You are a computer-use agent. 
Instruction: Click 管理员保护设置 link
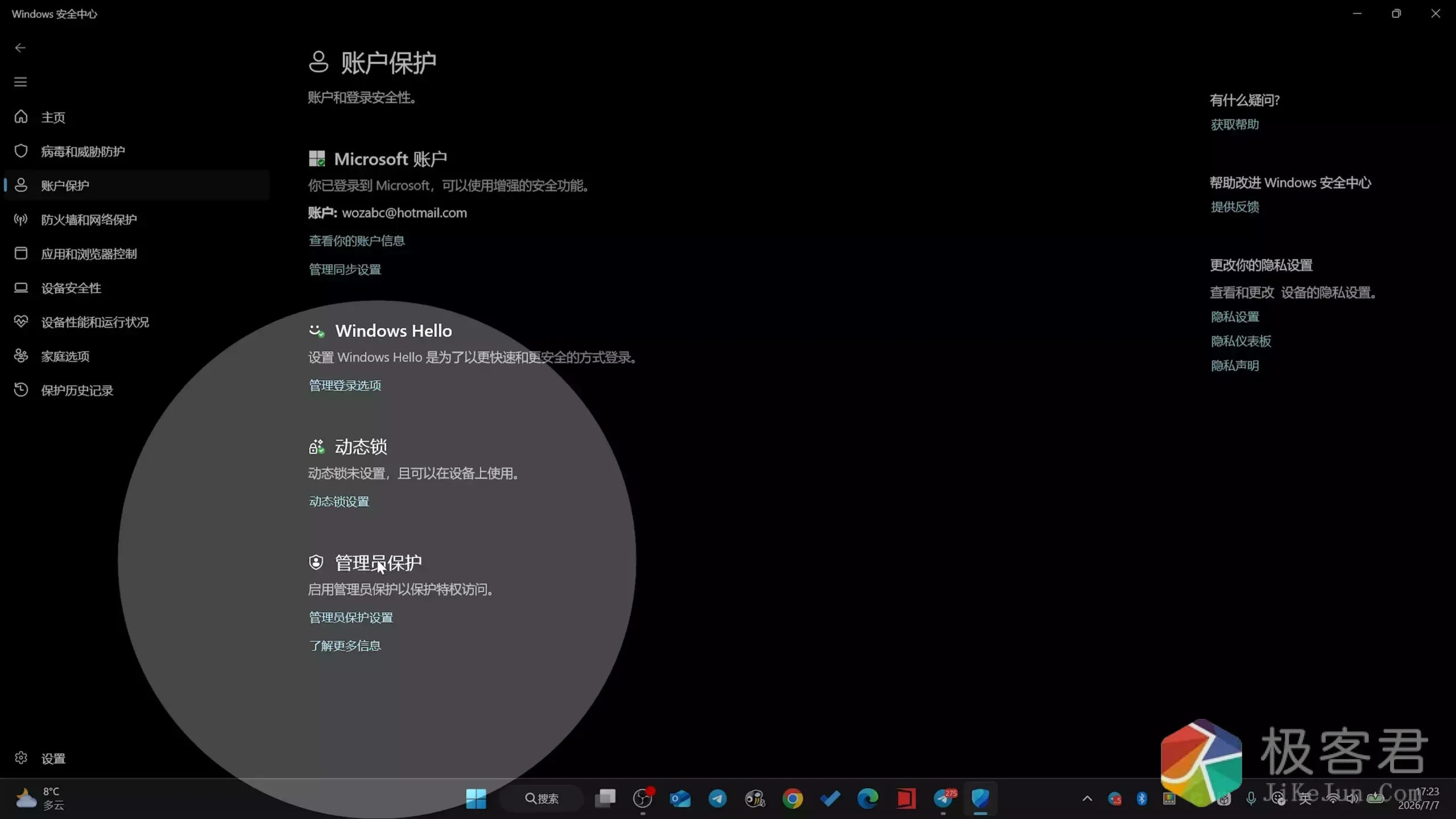point(351,617)
